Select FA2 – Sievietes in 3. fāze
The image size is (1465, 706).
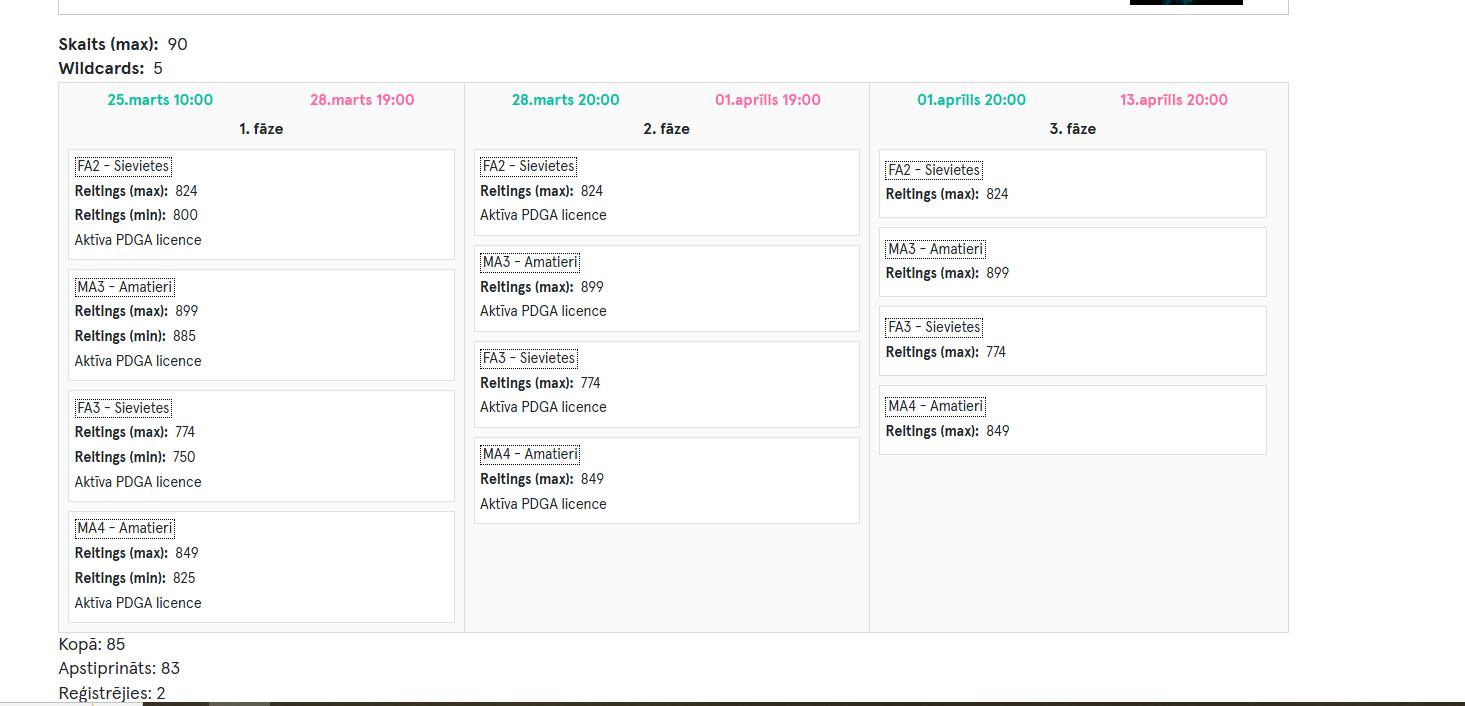tap(934, 170)
